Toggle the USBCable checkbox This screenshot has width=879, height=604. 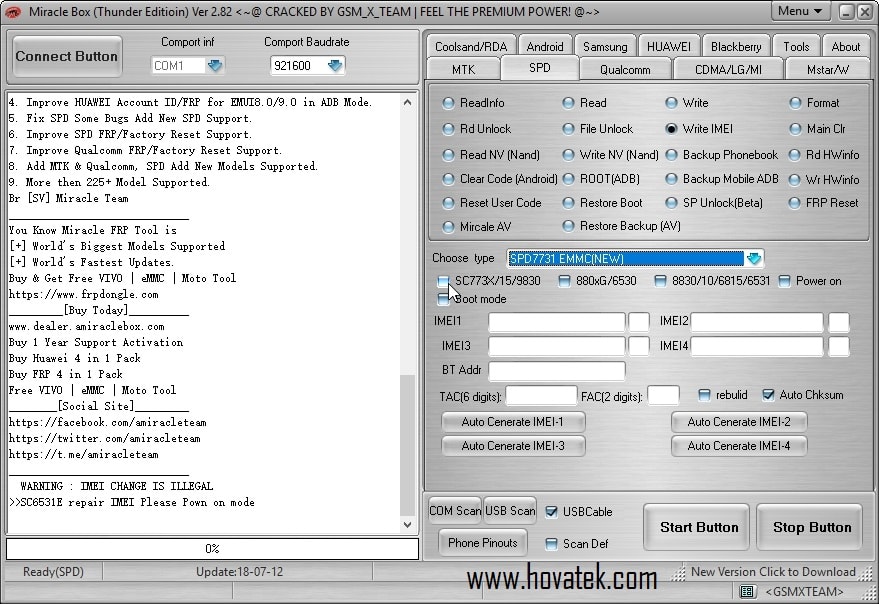point(552,512)
